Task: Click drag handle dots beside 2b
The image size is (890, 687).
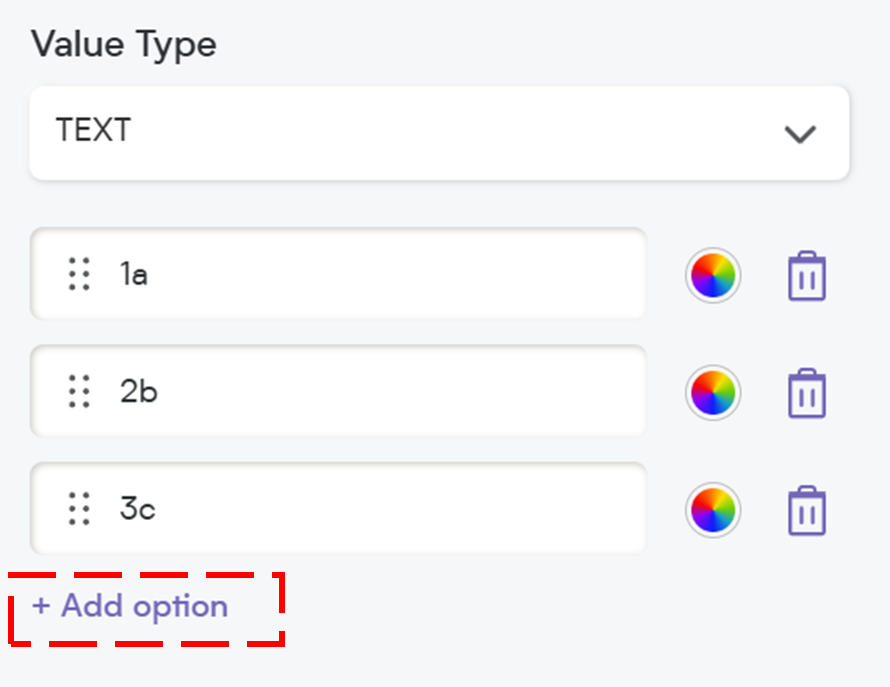Action: 79,391
